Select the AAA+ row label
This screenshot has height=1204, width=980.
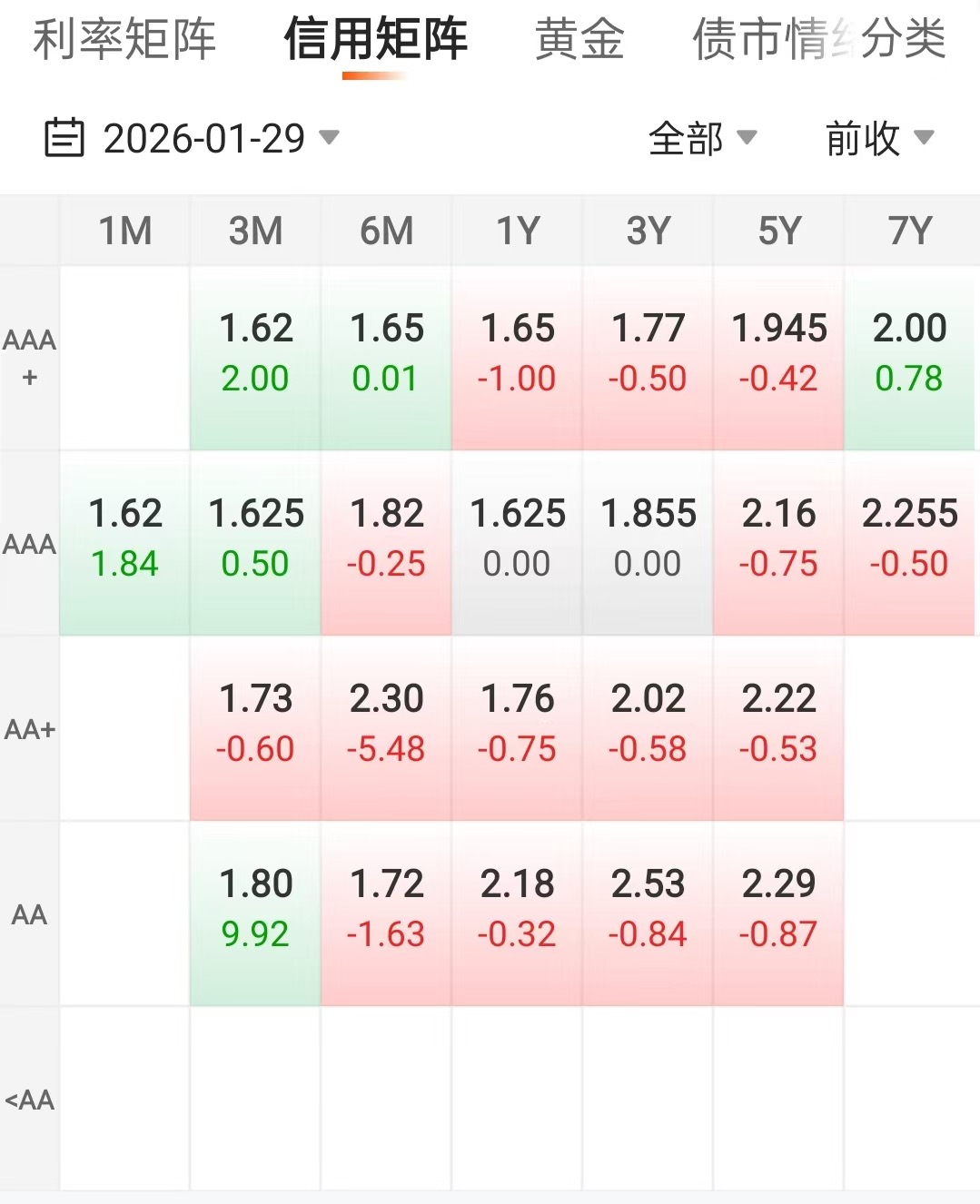(x=30, y=358)
